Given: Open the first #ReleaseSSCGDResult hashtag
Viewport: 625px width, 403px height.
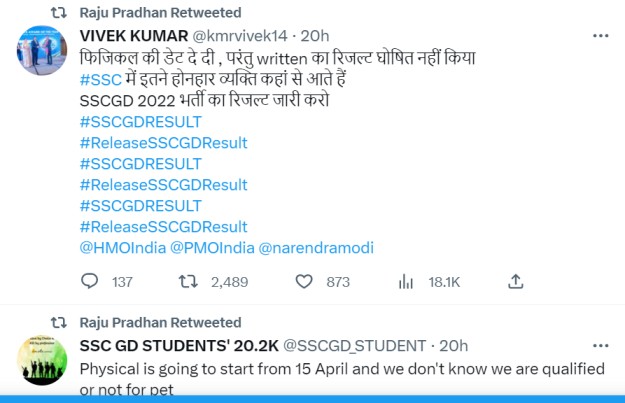Looking at the screenshot, I should [x=162, y=143].
